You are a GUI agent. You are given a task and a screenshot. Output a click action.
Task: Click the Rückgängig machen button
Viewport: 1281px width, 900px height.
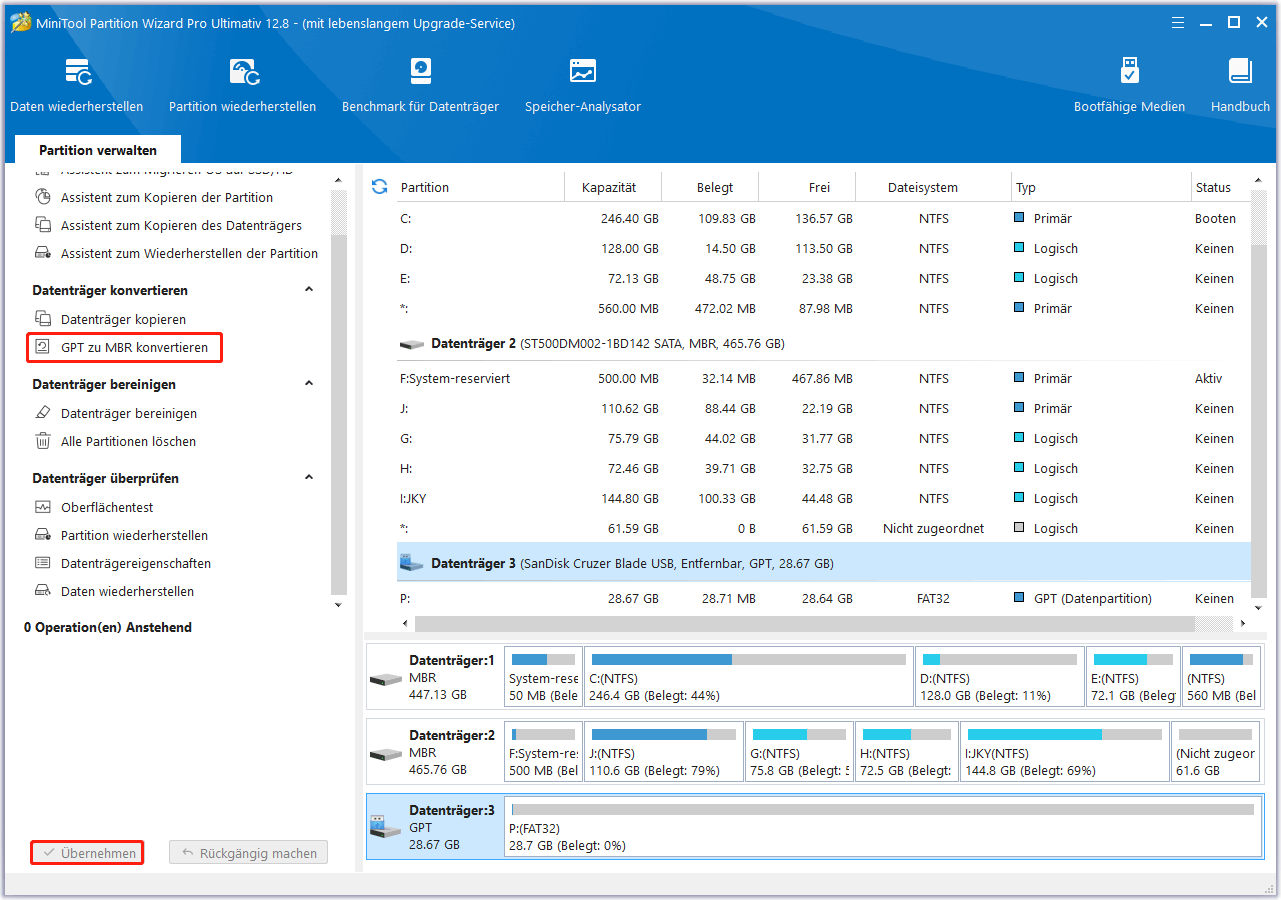(x=249, y=853)
